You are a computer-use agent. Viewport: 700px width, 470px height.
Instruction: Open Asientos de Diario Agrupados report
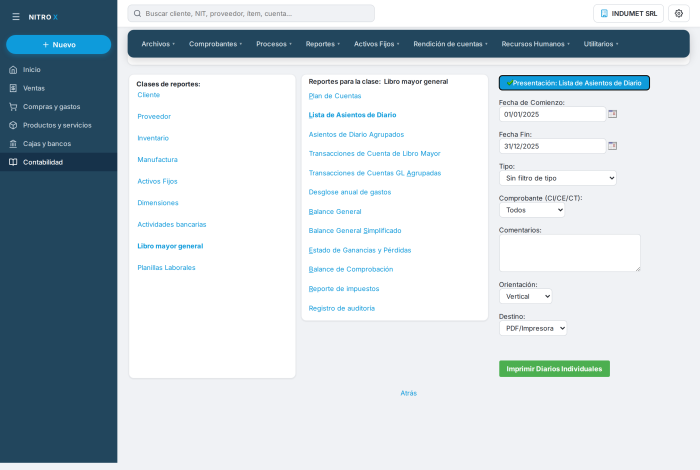(x=356, y=134)
